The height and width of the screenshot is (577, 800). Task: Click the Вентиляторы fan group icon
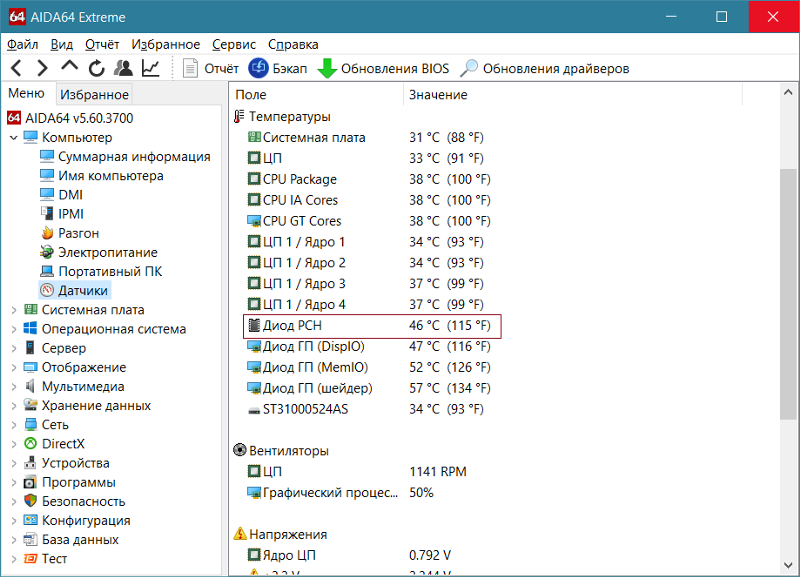[x=240, y=450]
